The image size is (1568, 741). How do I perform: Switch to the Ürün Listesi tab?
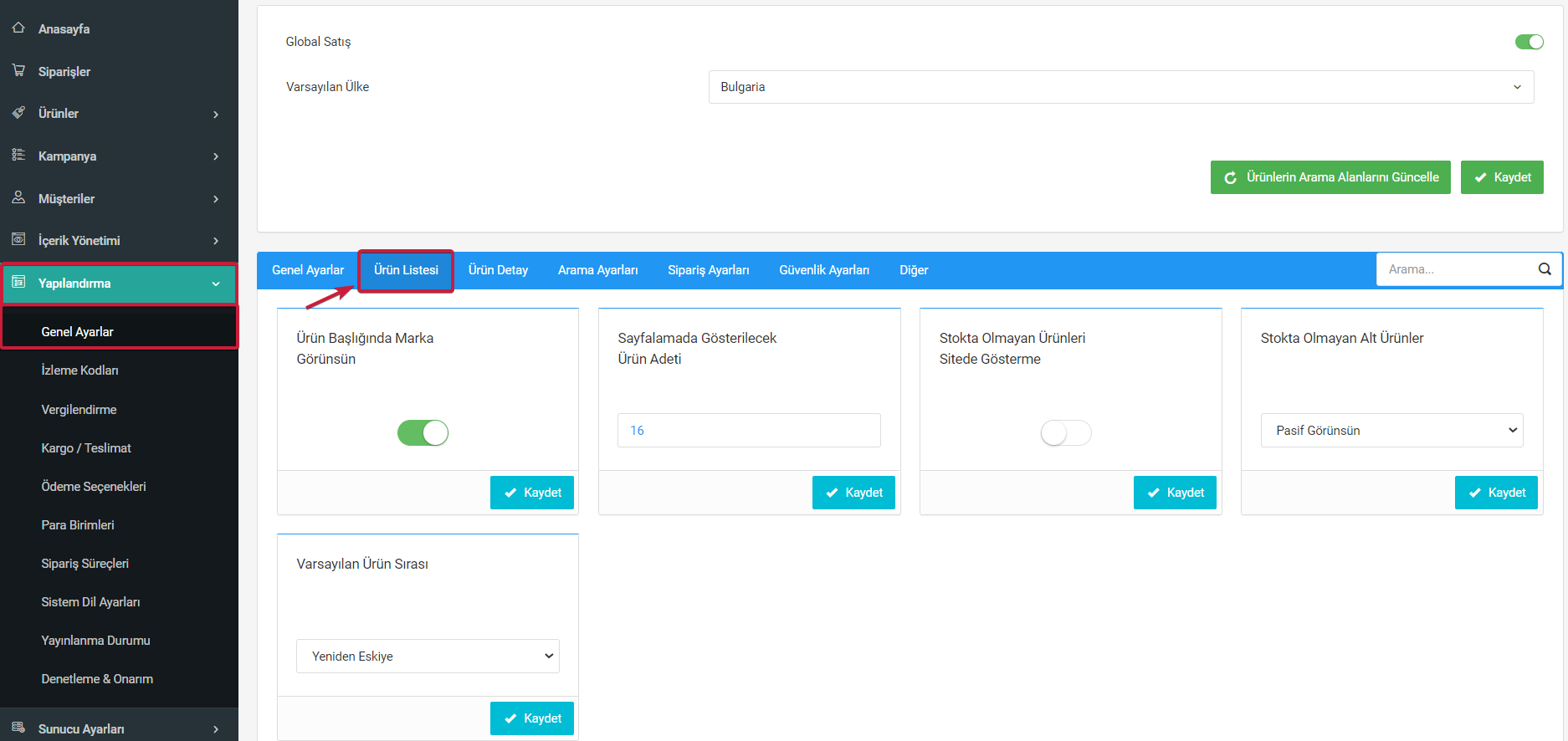406,270
